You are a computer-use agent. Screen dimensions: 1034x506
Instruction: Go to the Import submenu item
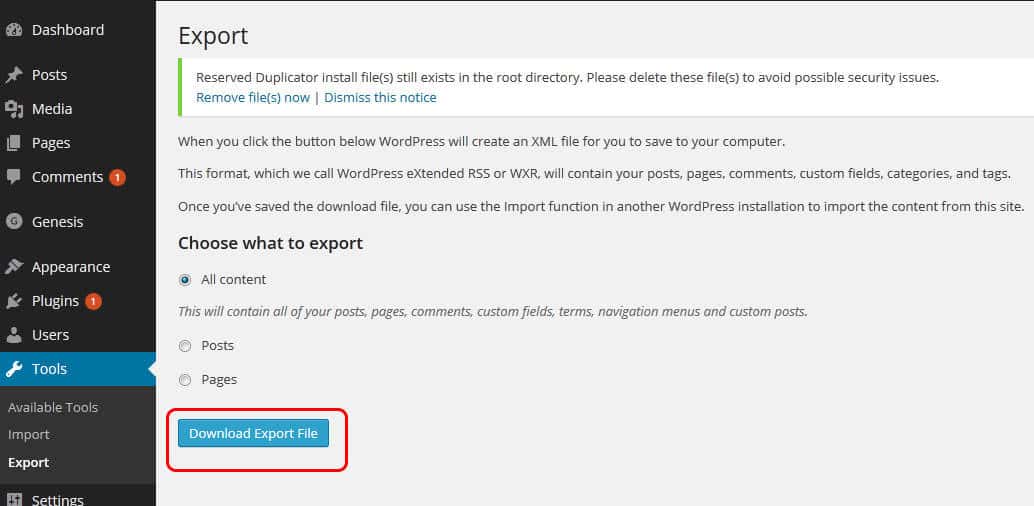(x=29, y=435)
